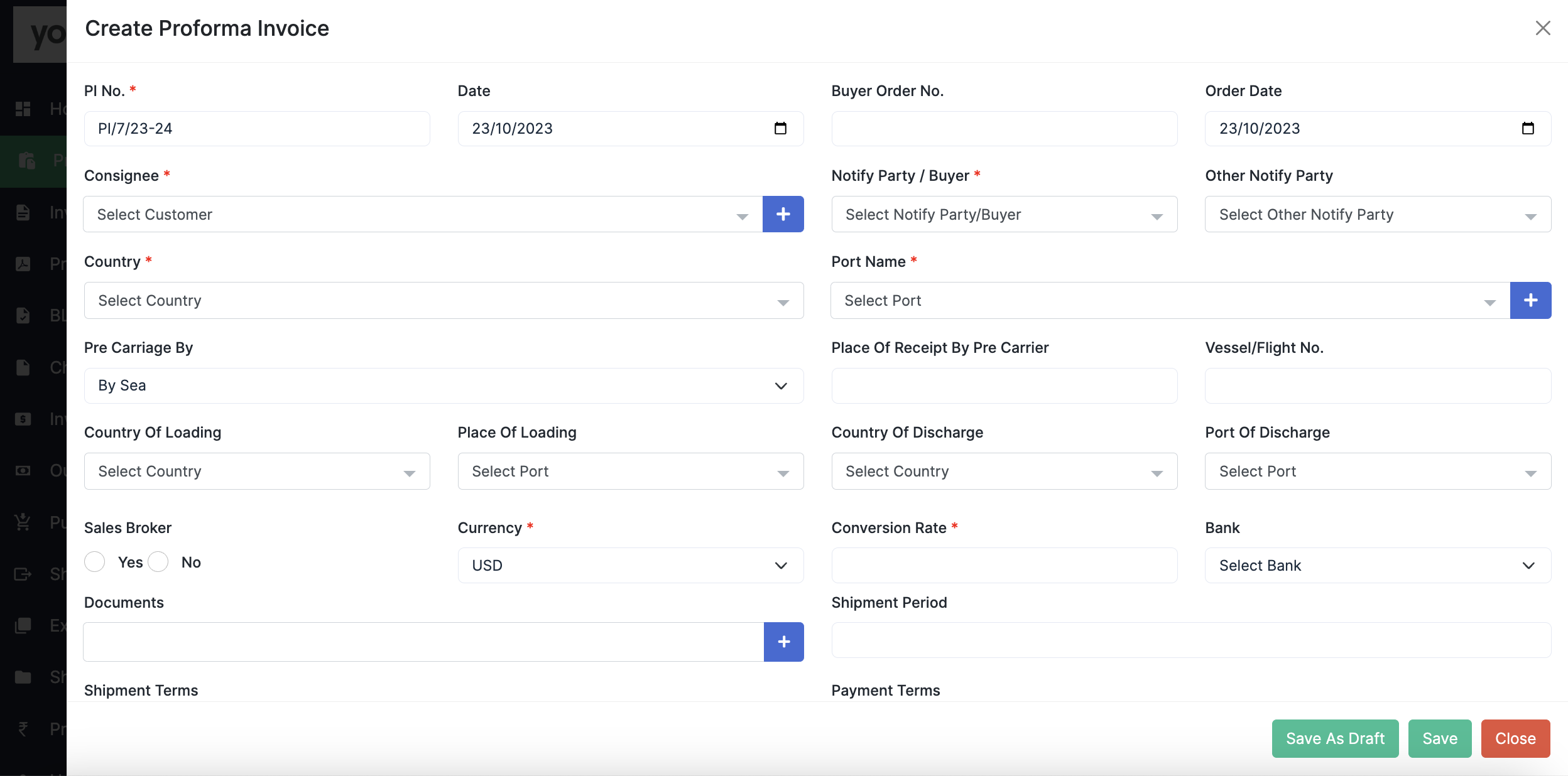Viewport: 1568px width, 776px height.
Task: Click the home dashboard icon in sidebar
Action: point(23,109)
